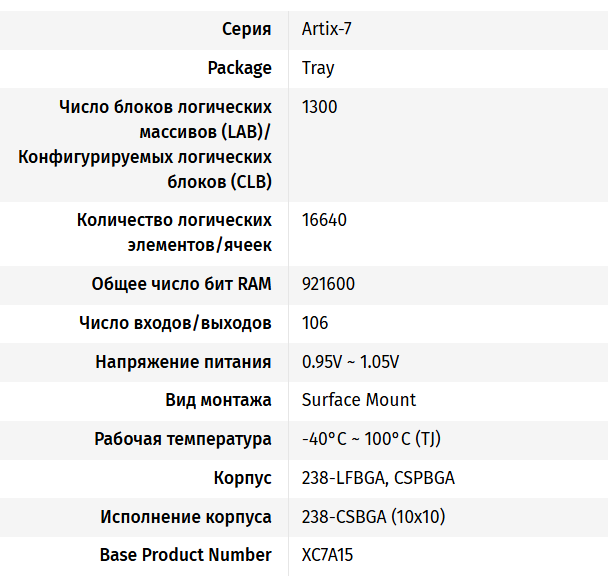Image resolution: width=608 pixels, height=585 pixels.
Task: Click the Tray package value
Action: pyautogui.click(x=318, y=68)
